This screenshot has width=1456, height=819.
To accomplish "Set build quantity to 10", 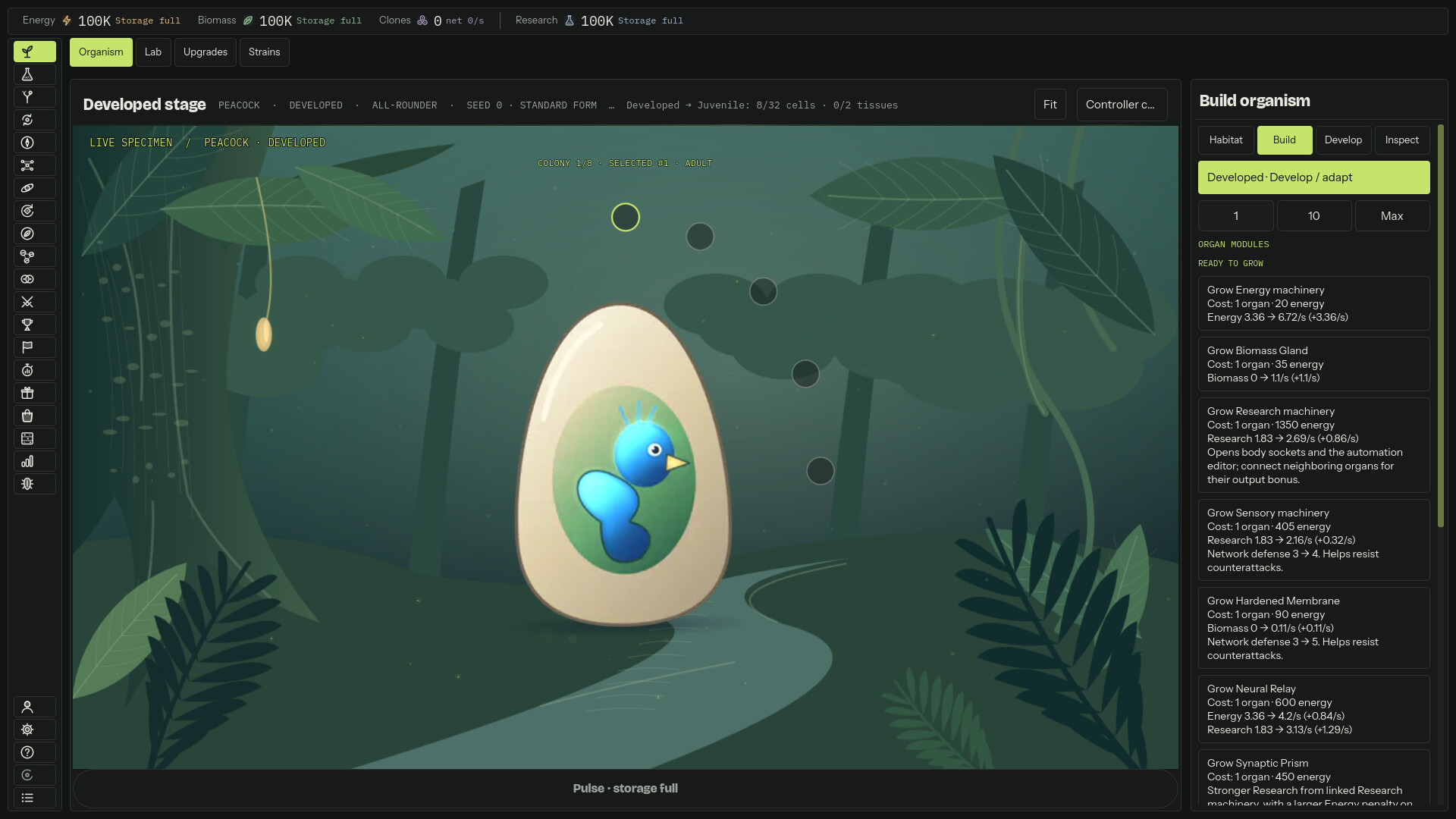I will click(x=1313, y=216).
